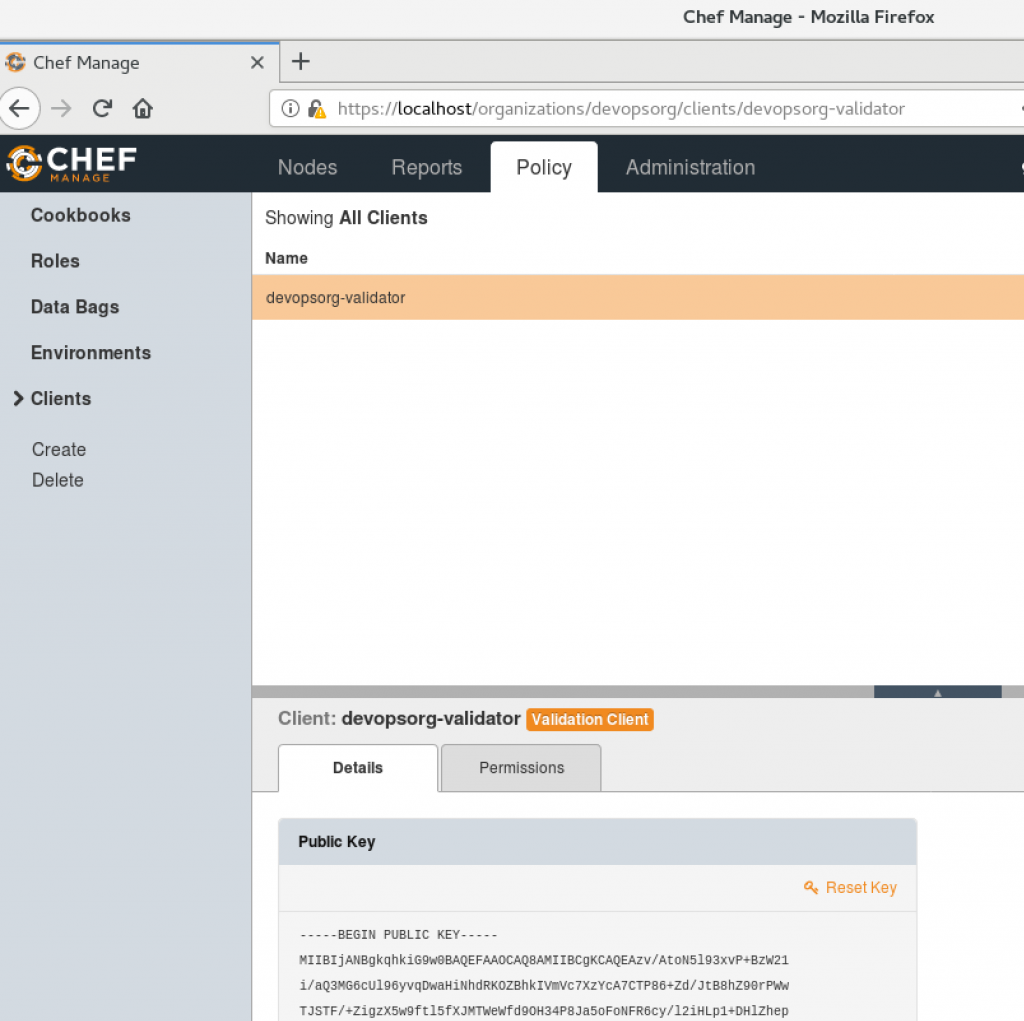Go to the Firefox home page
The image size is (1024, 1021).
pyautogui.click(x=142, y=108)
